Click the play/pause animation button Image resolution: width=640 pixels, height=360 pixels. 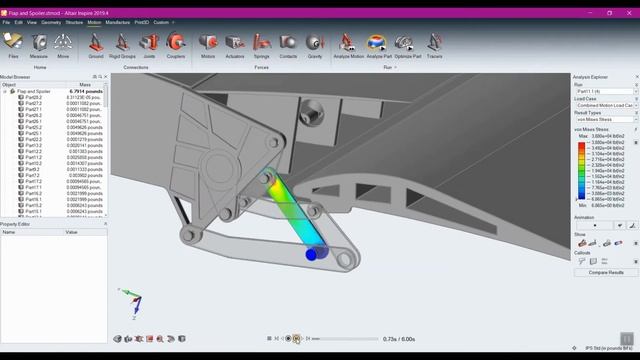296,339
